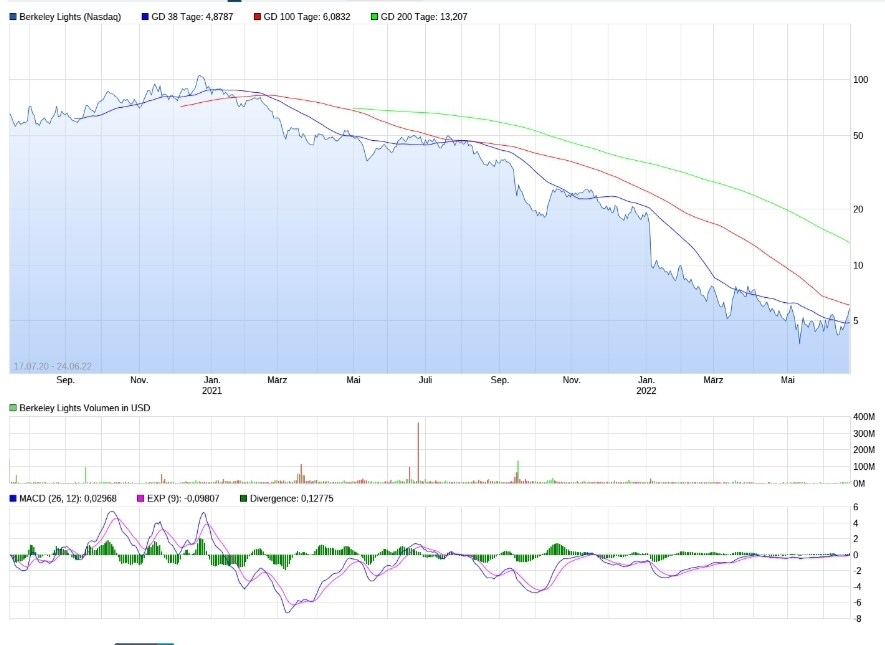
Task: Click the Berkeley Lights Volumen in USD label
Action: point(85,408)
